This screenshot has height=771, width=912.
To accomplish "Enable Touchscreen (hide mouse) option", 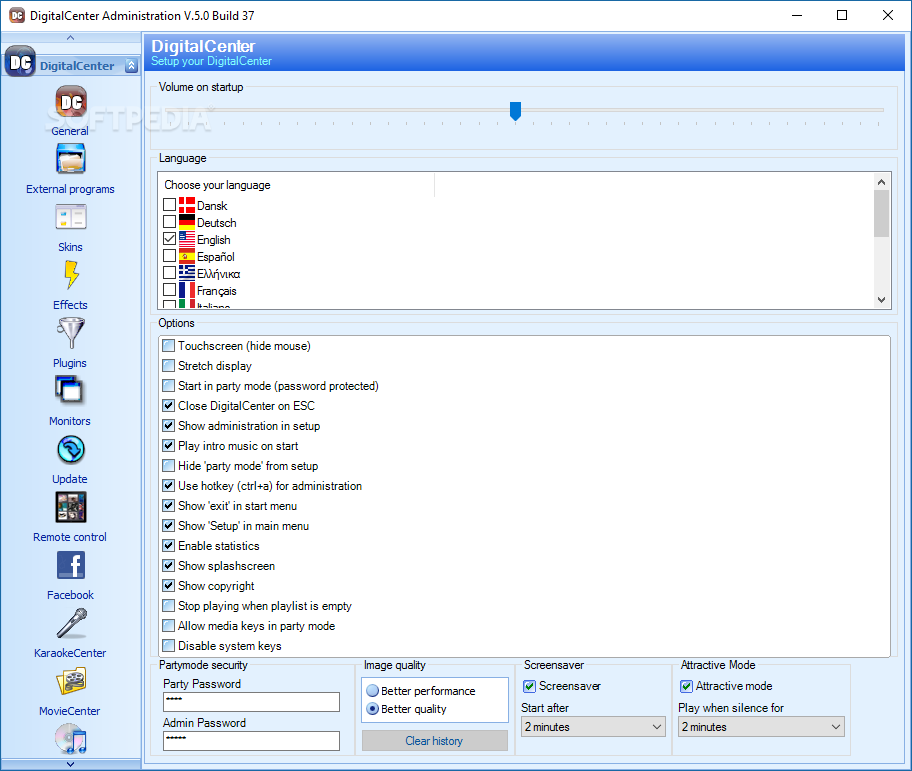I will [169, 345].
